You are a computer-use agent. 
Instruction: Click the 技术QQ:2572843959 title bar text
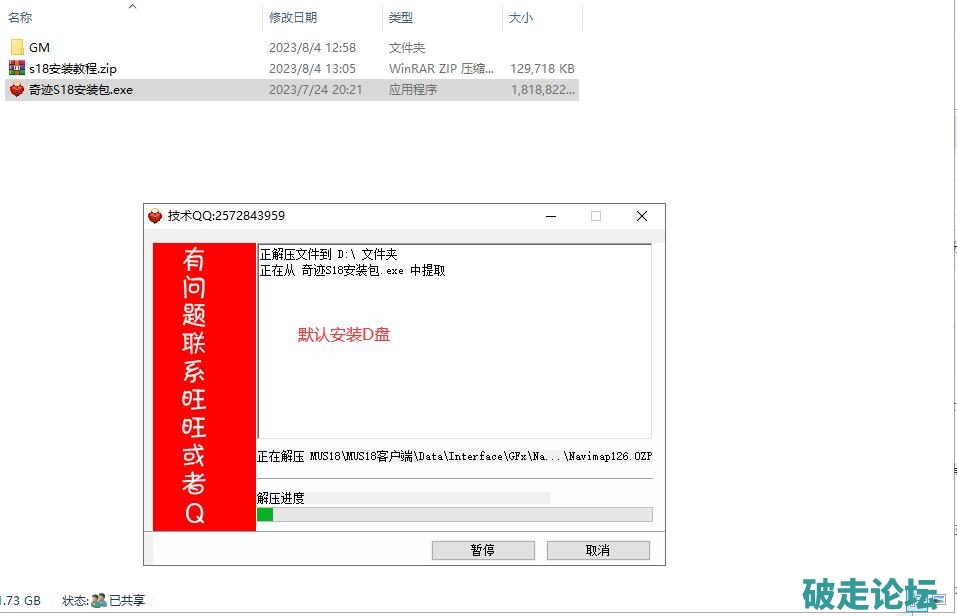(x=226, y=216)
